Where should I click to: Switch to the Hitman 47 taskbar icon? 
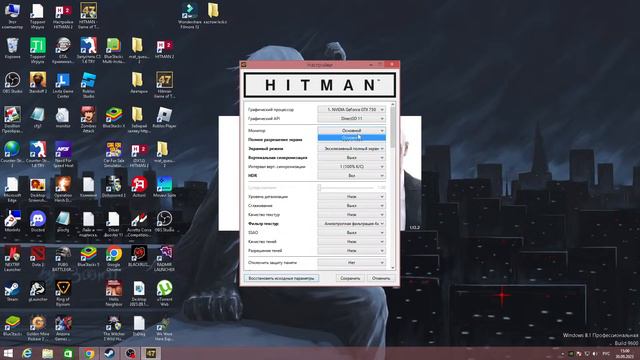pos(151,353)
